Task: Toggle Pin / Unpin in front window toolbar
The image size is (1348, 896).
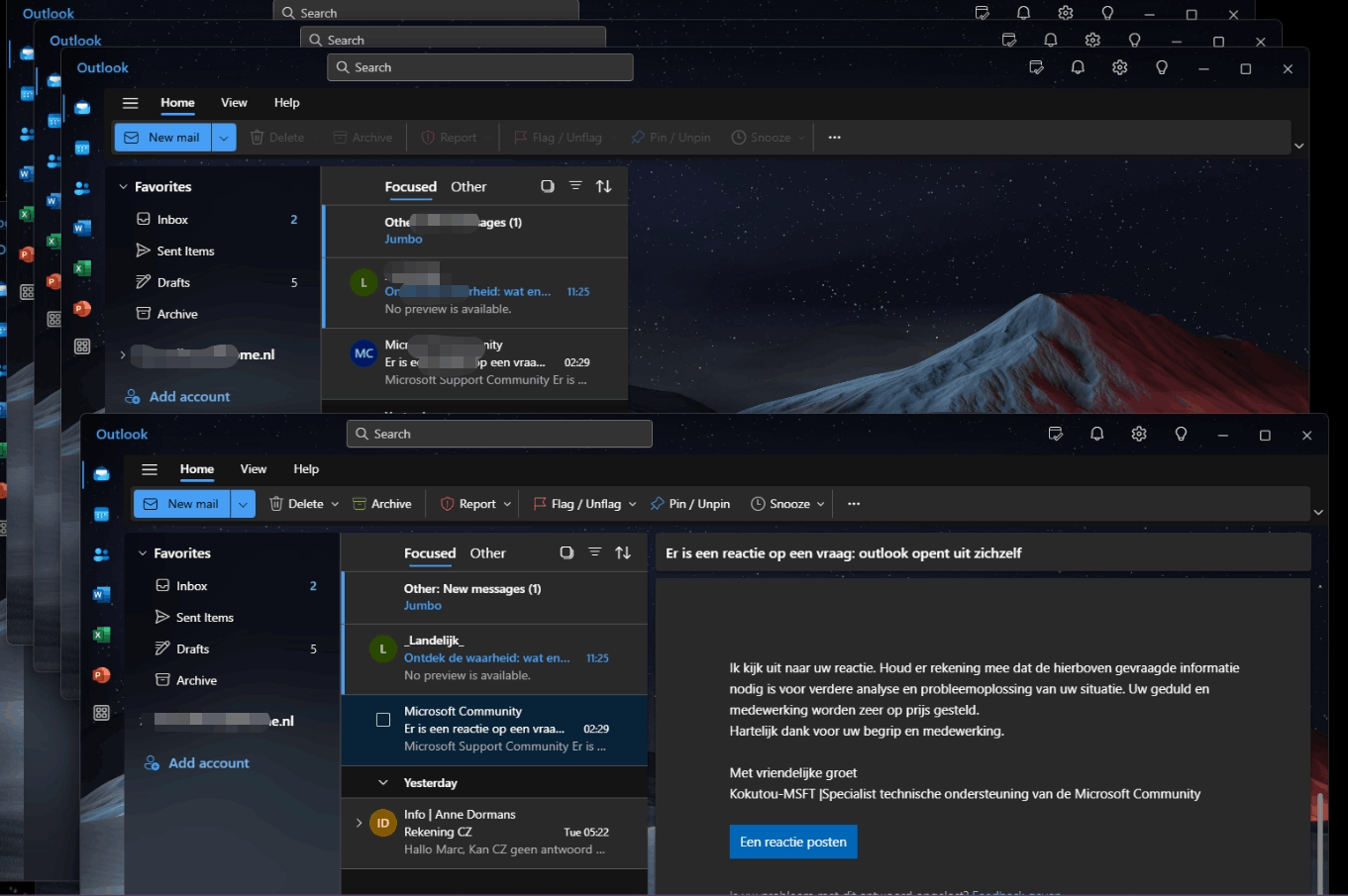Action: click(x=690, y=504)
